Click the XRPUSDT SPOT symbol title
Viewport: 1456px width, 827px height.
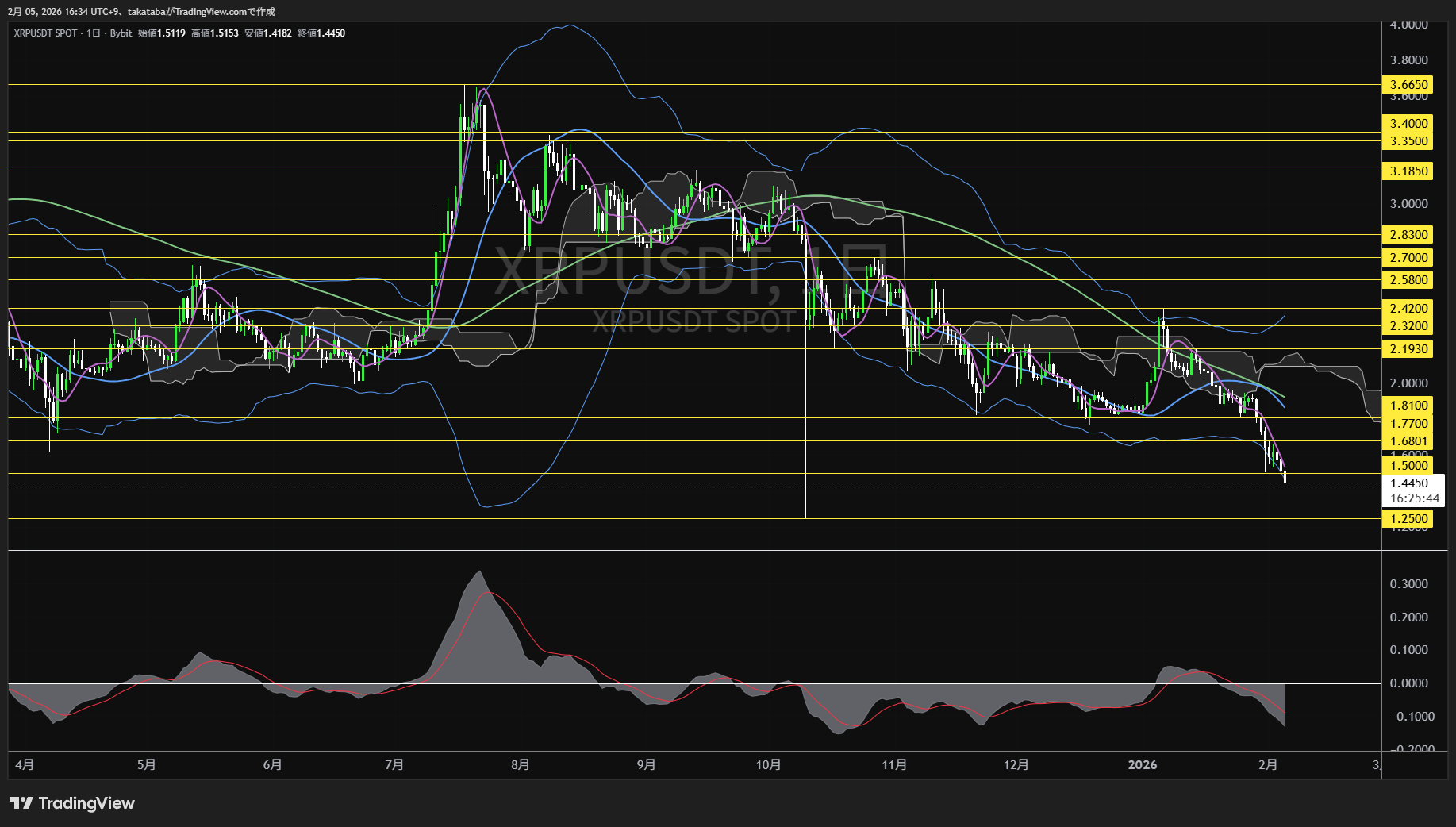point(45,33)
